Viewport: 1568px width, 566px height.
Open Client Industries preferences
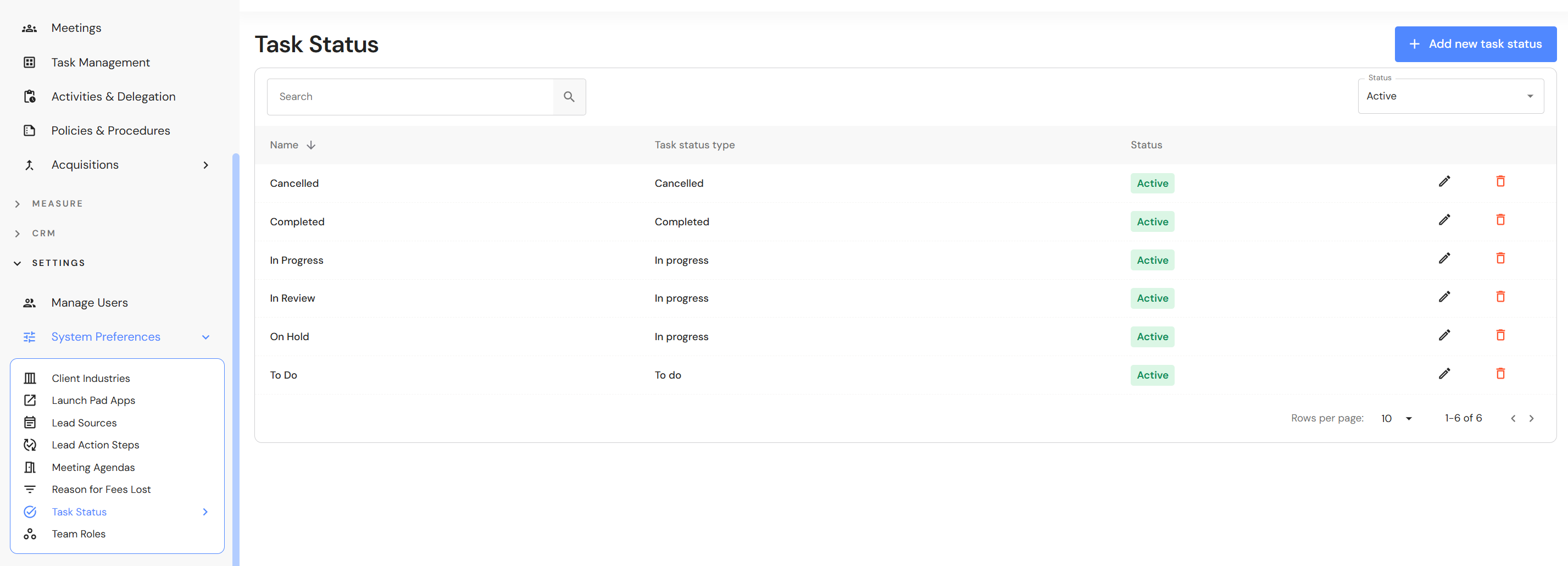tap(91, 378)
